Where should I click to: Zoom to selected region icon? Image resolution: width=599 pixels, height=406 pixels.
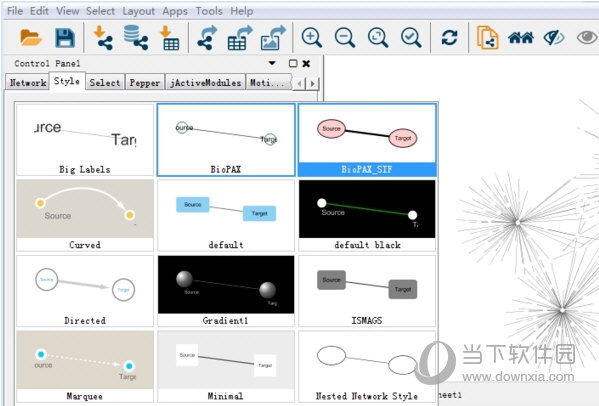[411, 38]
